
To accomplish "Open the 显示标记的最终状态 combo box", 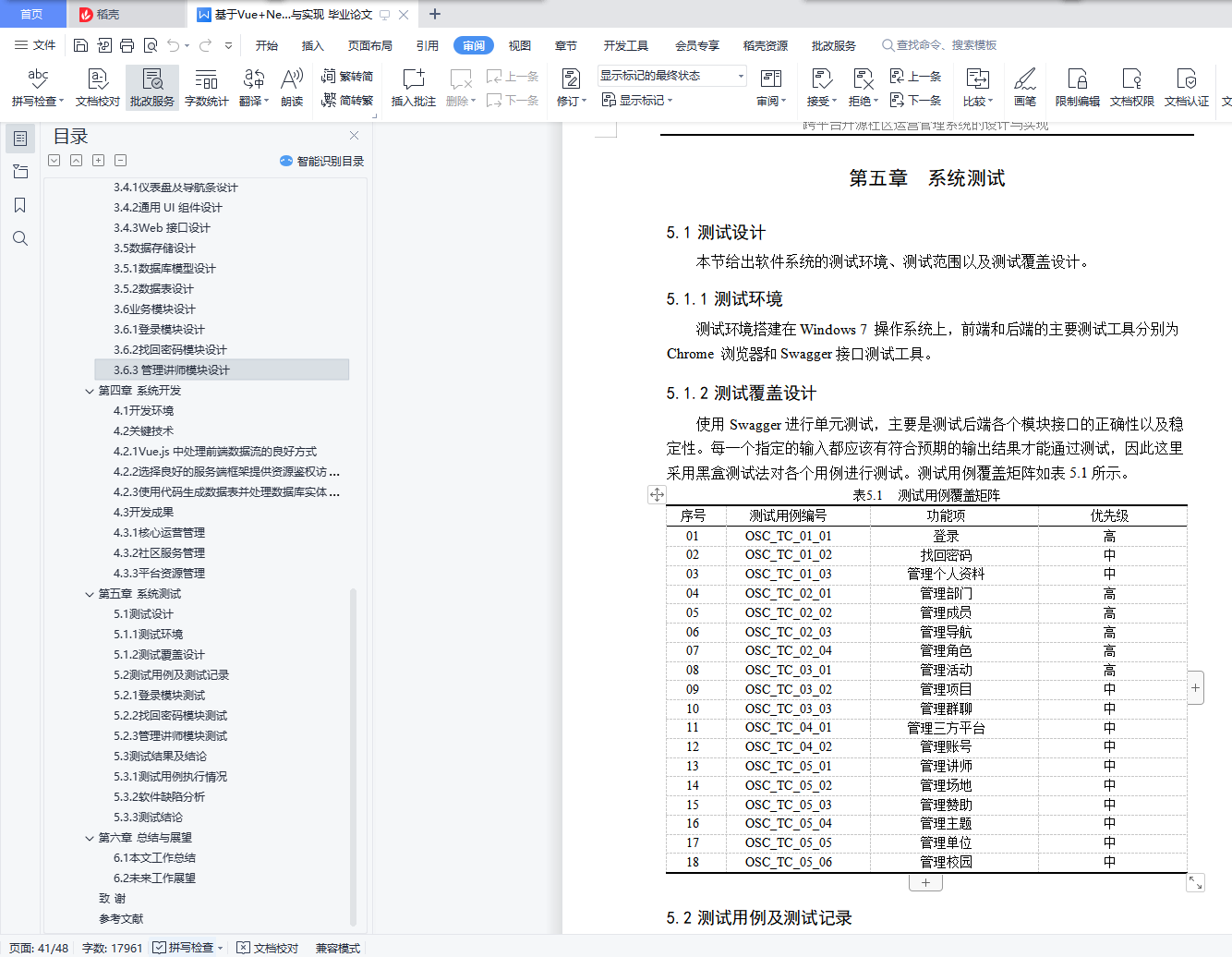I will (671, 76).
